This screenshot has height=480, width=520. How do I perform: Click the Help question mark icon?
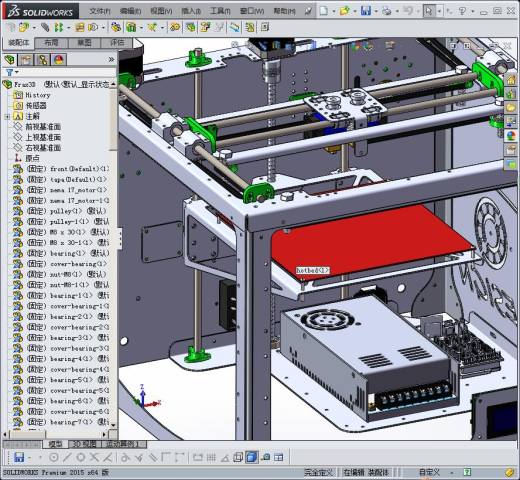click(462, 11)
